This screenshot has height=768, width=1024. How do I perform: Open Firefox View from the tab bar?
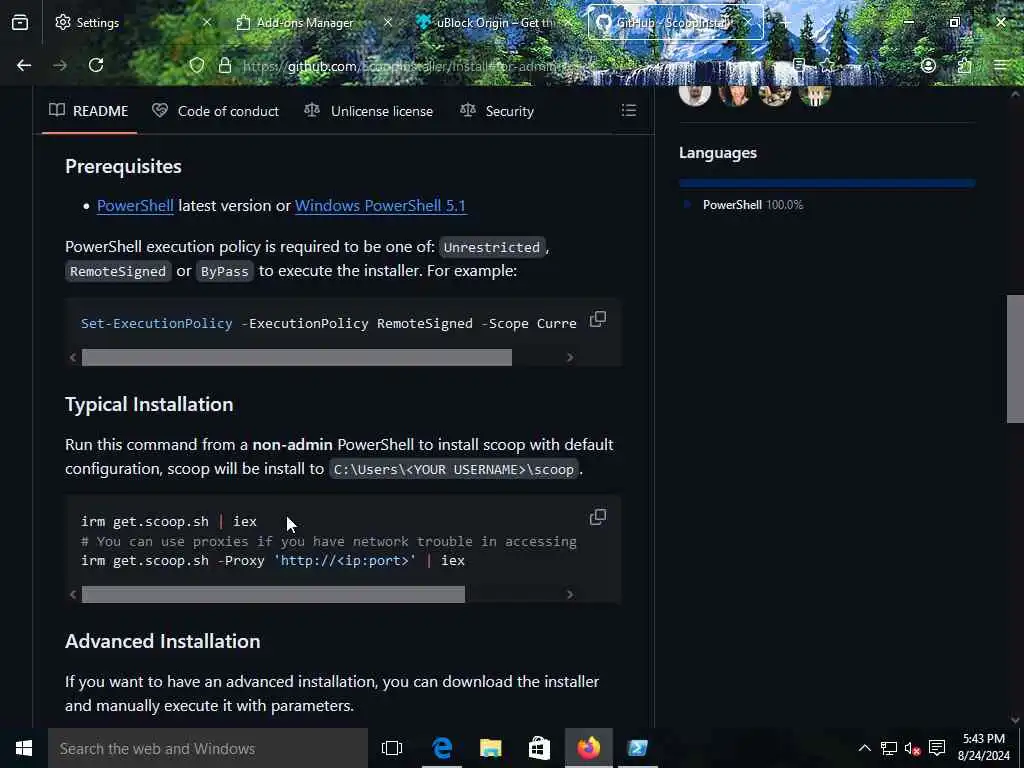pos(20,22)
